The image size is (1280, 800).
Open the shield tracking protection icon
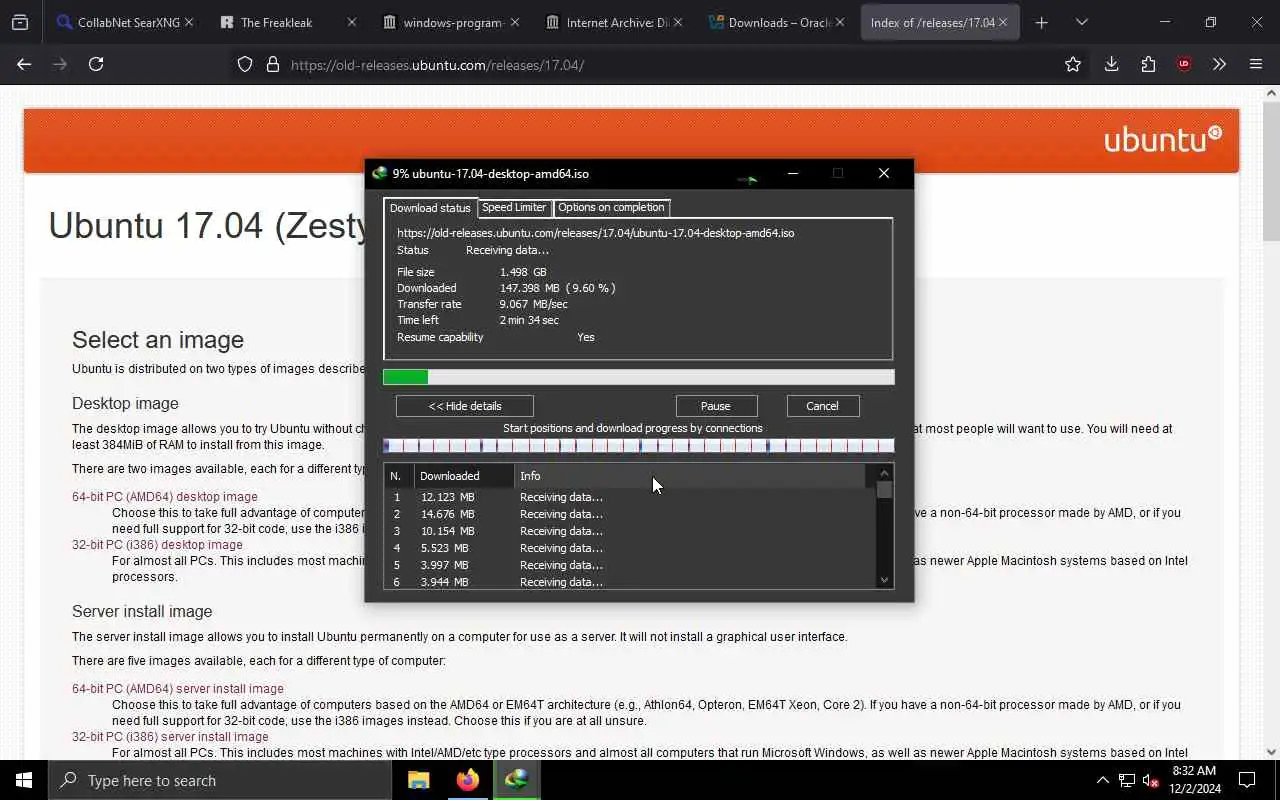pos(245,64)
